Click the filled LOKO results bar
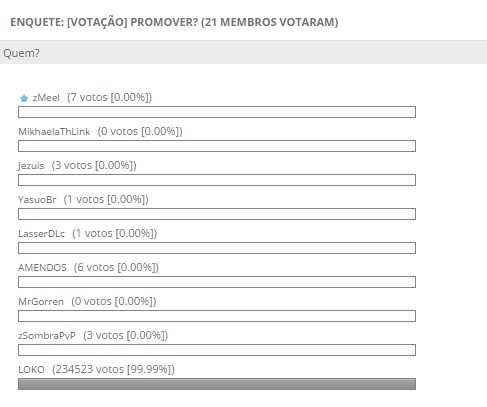 (x=217, y=384)
